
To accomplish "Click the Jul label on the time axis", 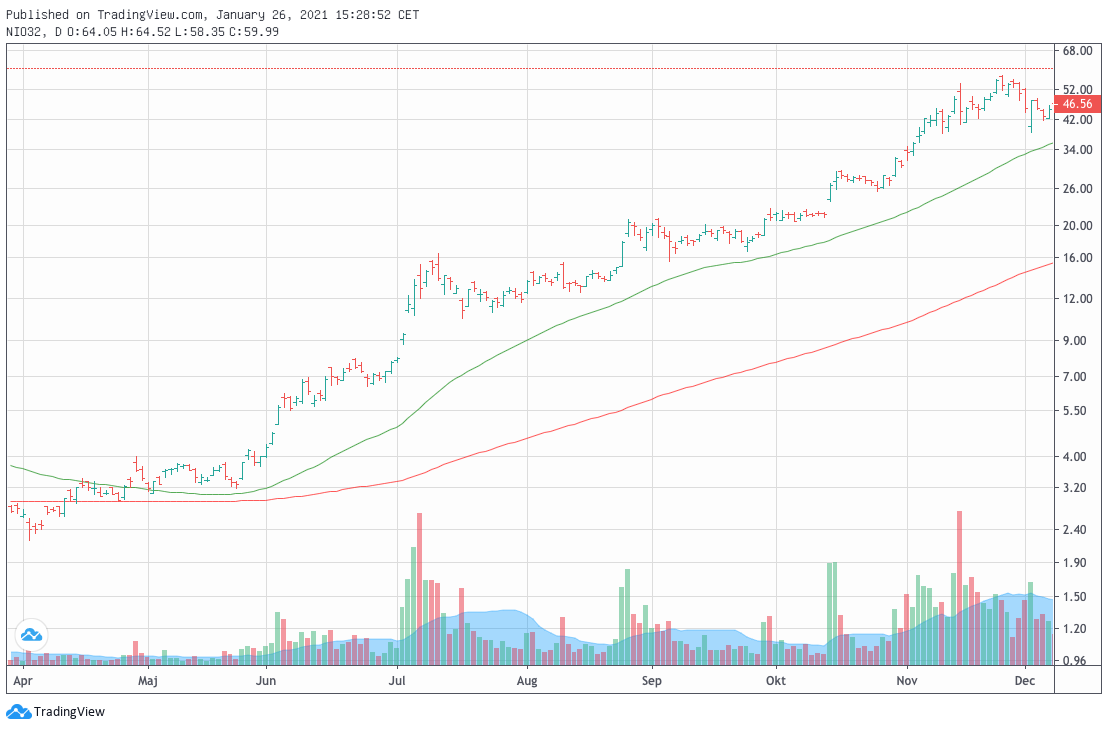I will pos(397,681).
